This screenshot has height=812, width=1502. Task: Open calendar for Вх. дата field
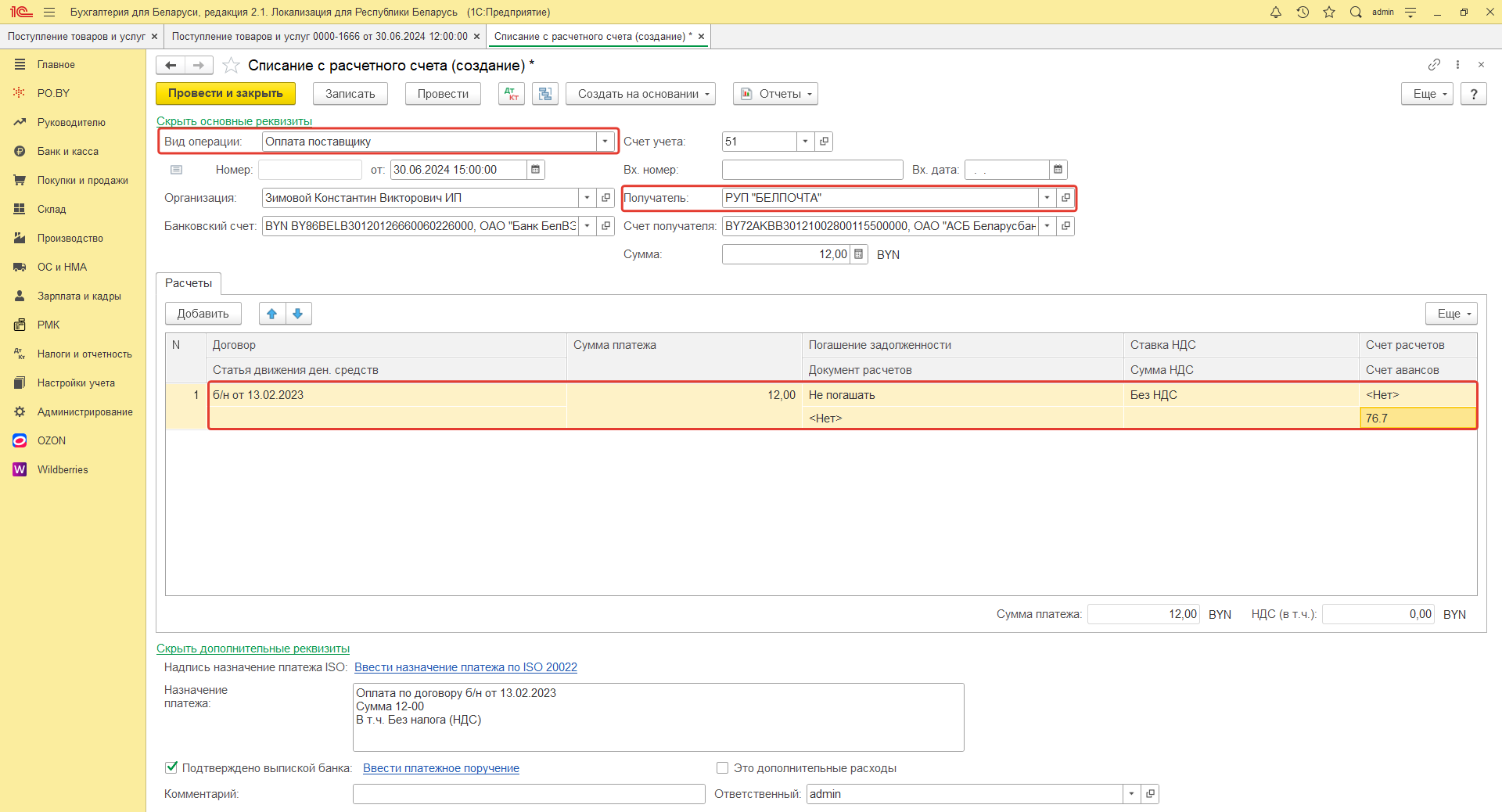(x=1058, y=170)
